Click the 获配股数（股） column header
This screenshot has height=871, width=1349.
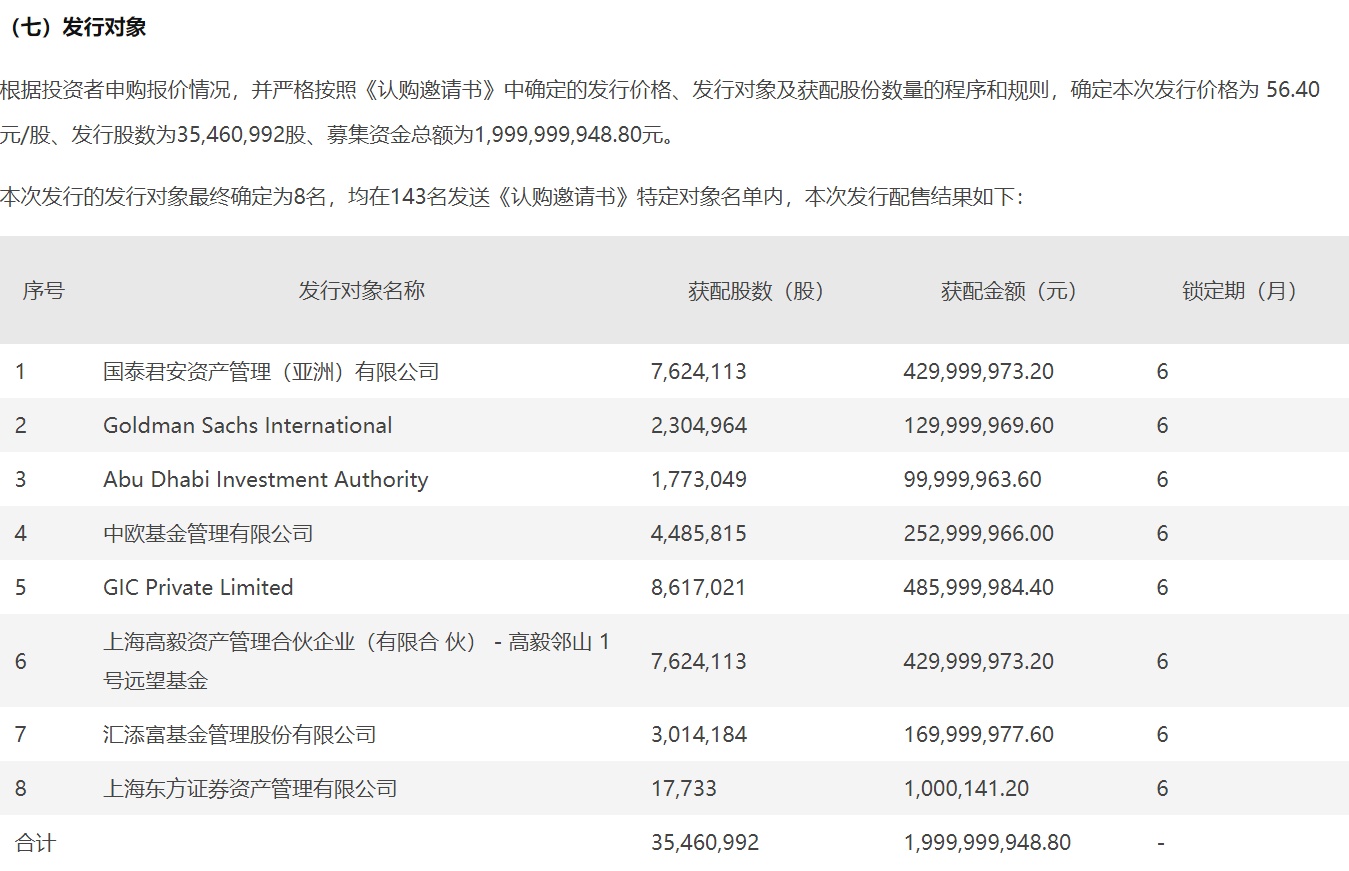756,291
